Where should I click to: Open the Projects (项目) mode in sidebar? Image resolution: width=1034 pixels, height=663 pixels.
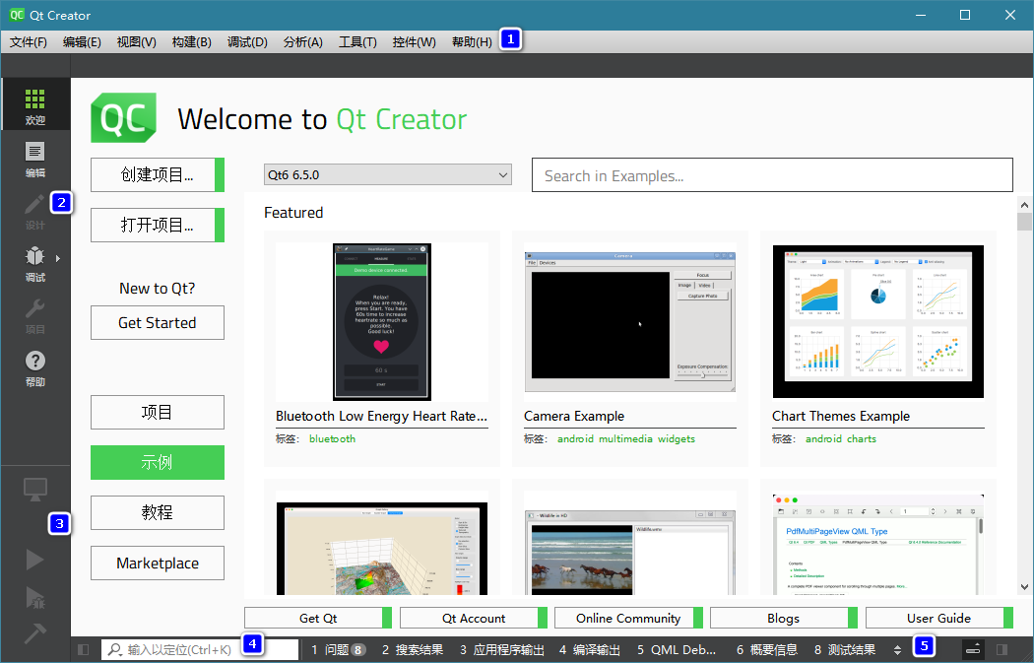tap(35, 315)
